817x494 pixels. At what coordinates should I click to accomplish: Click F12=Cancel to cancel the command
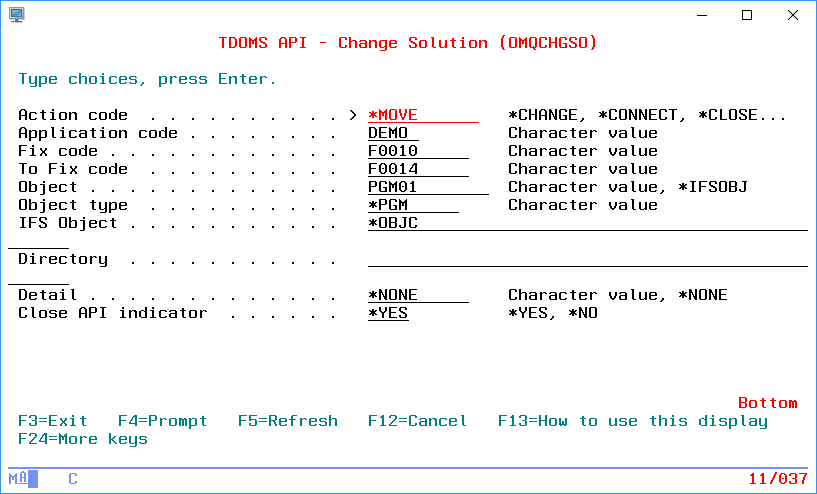417,421
